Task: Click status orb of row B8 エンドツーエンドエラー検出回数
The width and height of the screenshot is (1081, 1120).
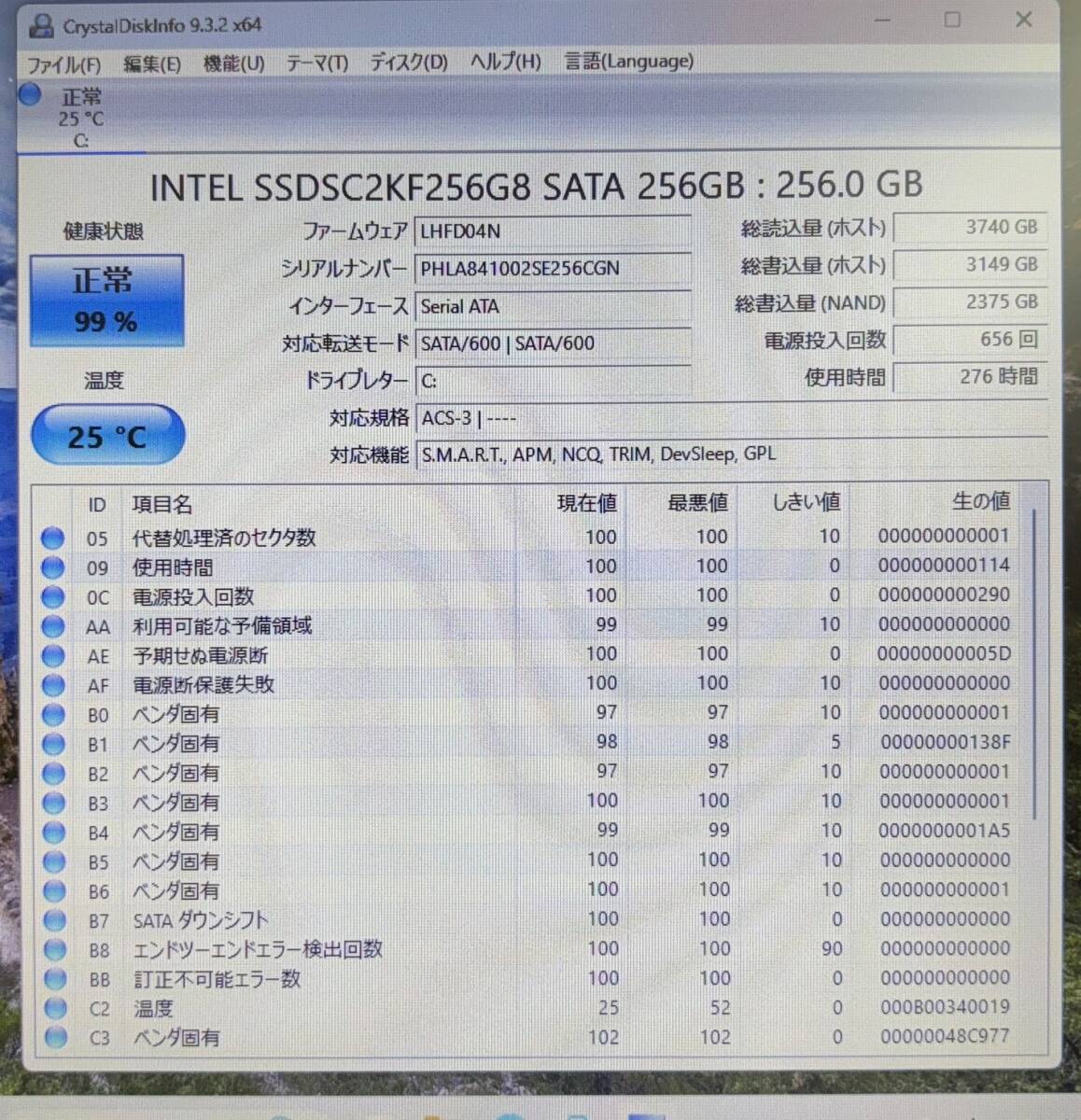Action: (55, 949)
